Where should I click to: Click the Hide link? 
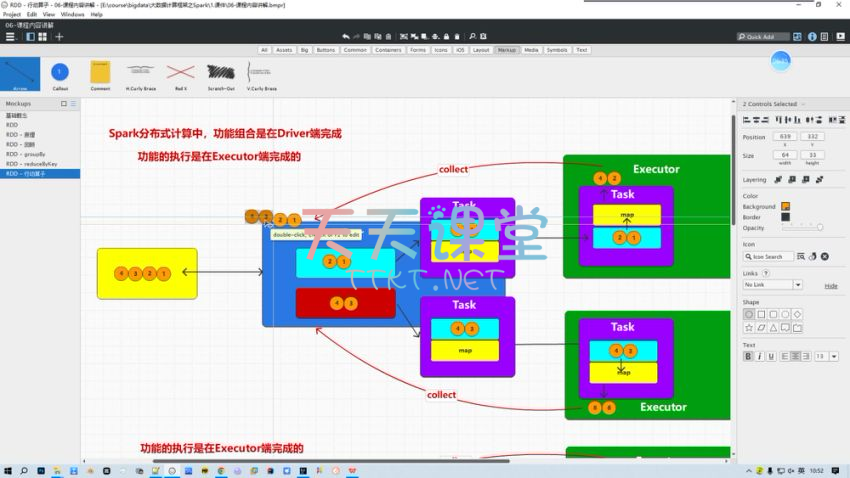point(831,286)
